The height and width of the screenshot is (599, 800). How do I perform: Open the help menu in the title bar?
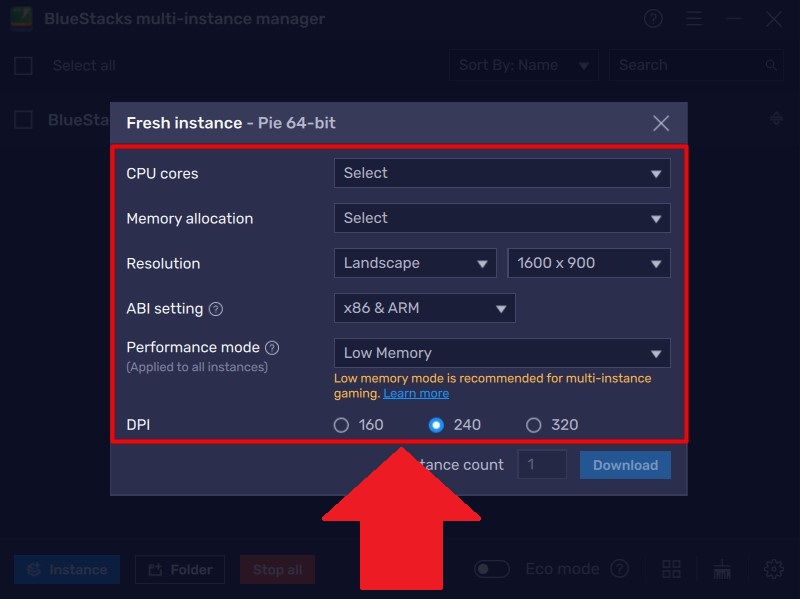pos(653,19)
